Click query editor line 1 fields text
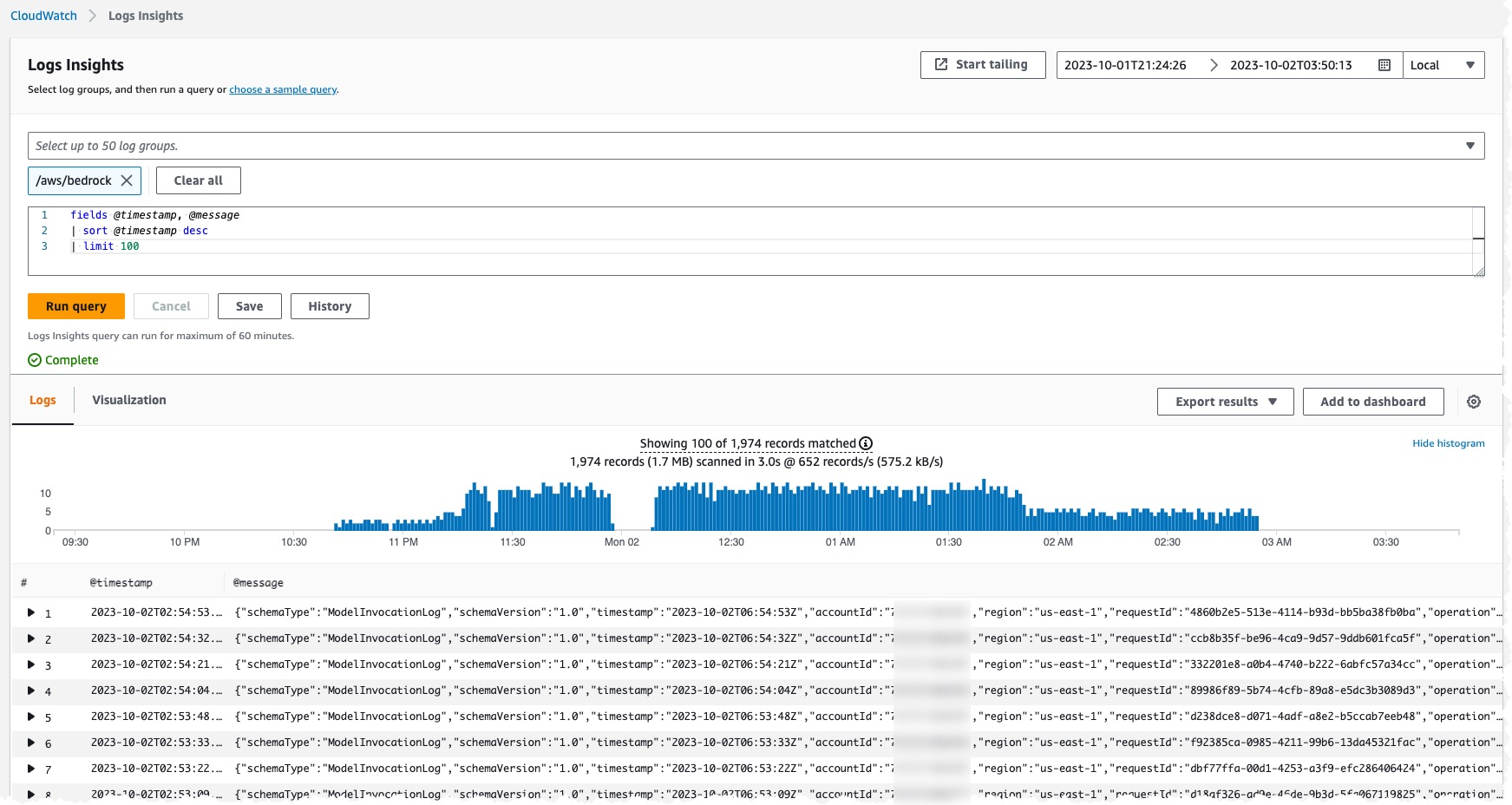 tap(154, 215)
